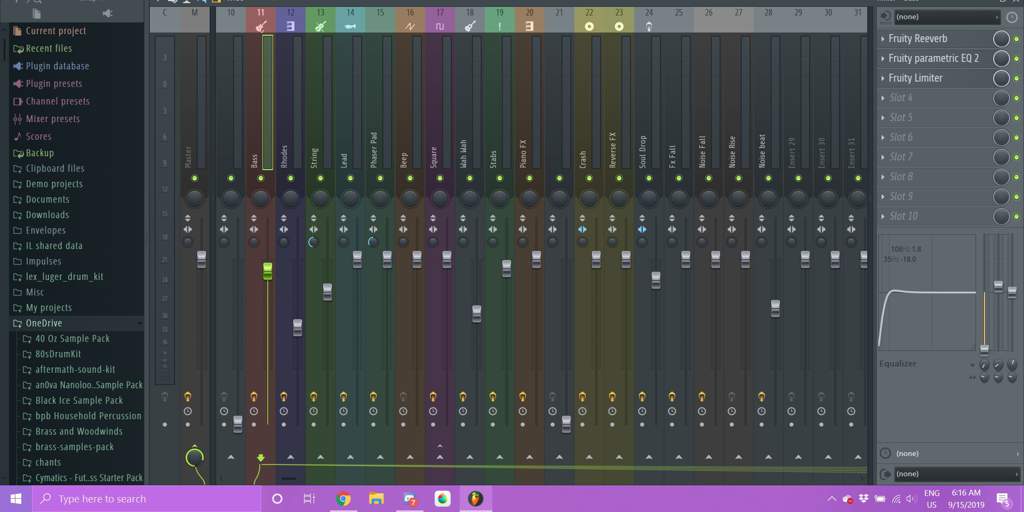The width and height of the screenshot is (1024, 512).
Task: Open the audio input (none) dropdown at top
Action: 946,17
